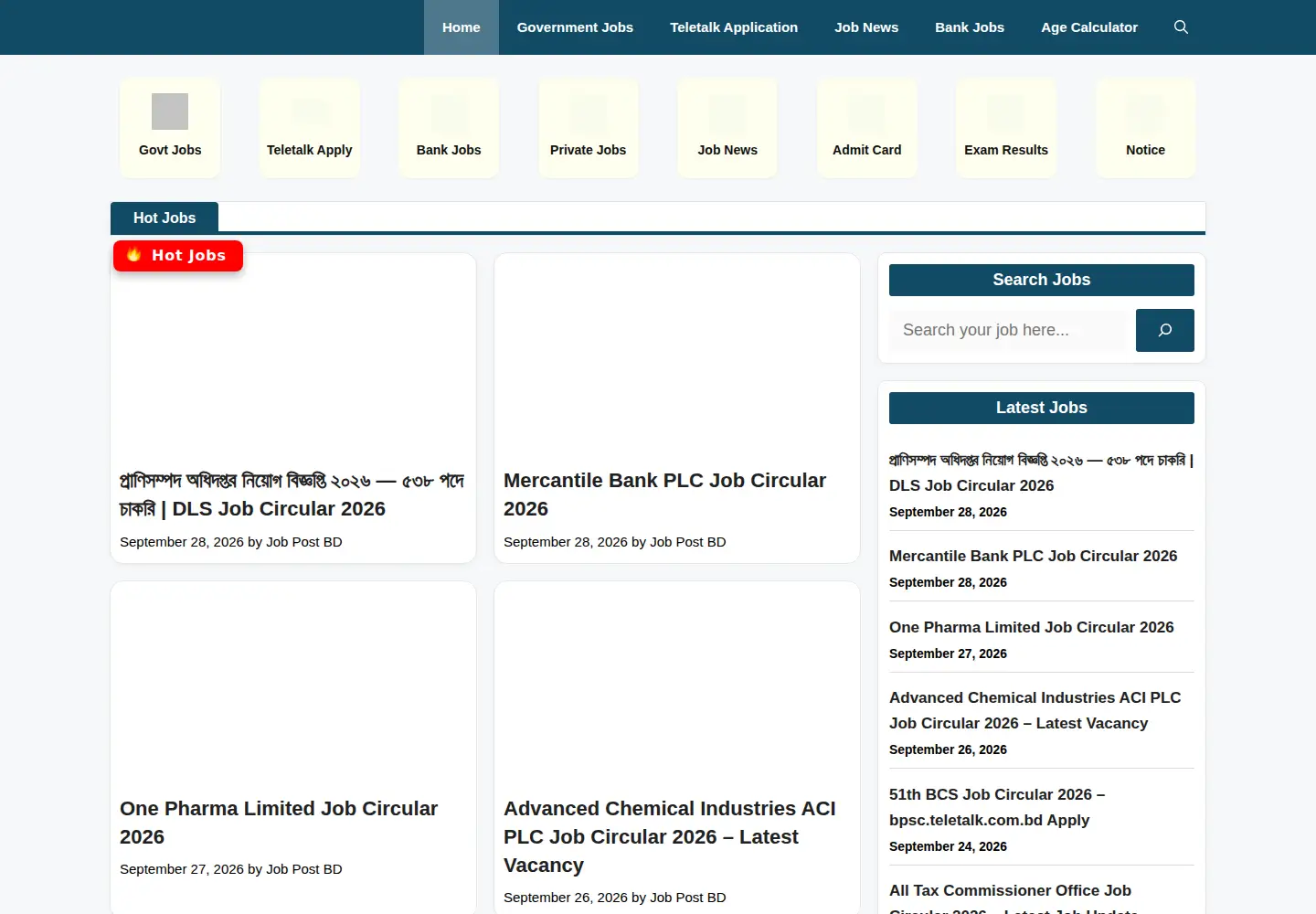Click the thumbnail of the DLS Job Circular card
1316x914 pixels.
[293, 356]
